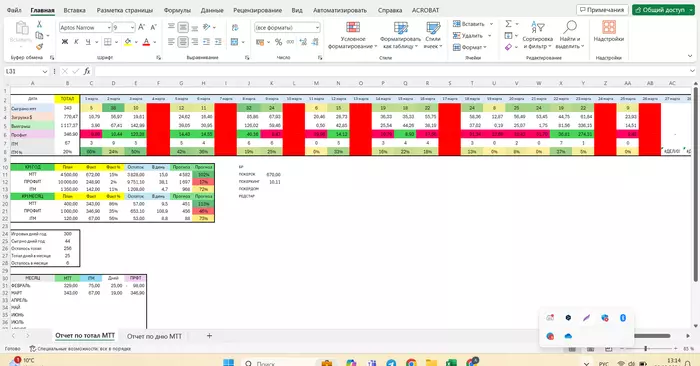This screenshot has height=366, width=700.
Task: Open the font name Aptos Narrow dropdown
Action: point(108,28)
